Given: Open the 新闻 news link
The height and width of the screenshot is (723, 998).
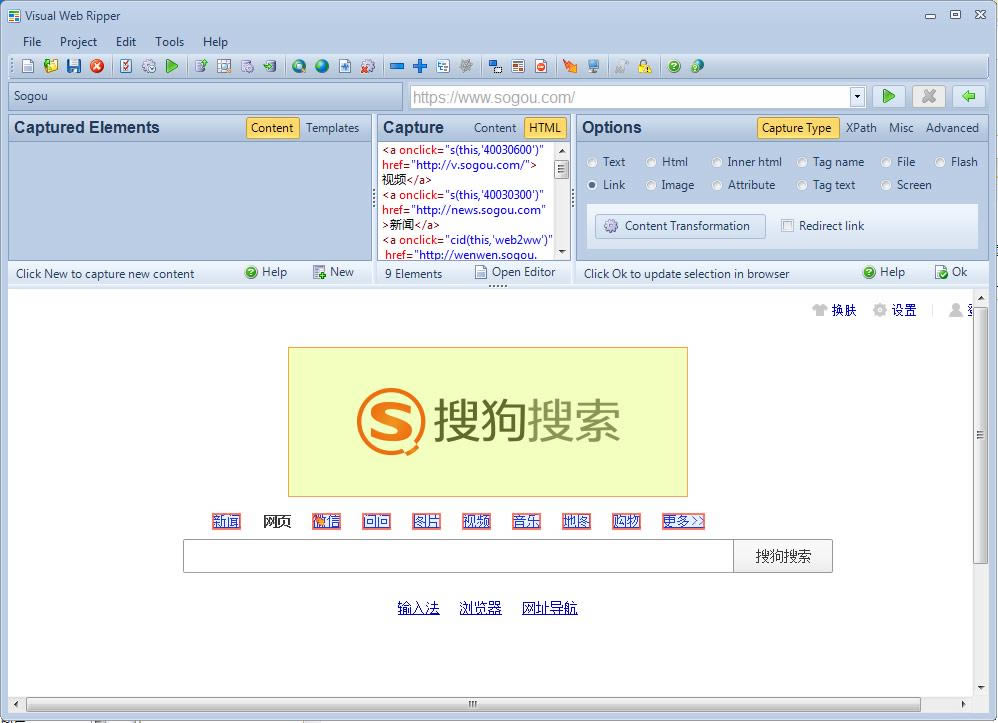Looking at the screenshot, I should [226, 521].
